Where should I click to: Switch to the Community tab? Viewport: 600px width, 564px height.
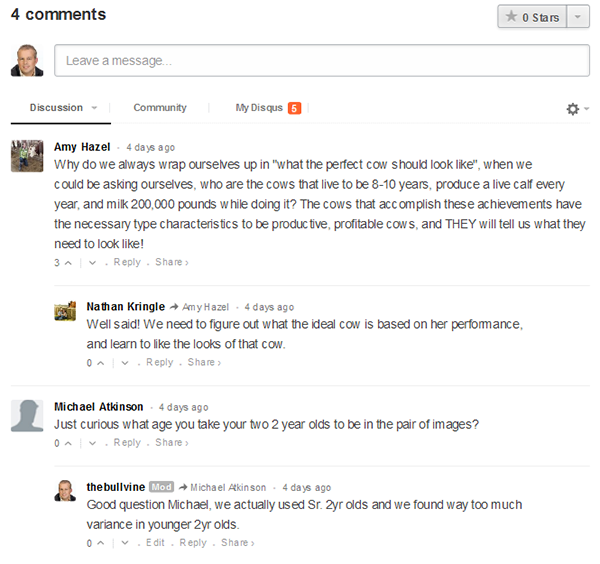[x=160, y=108]
